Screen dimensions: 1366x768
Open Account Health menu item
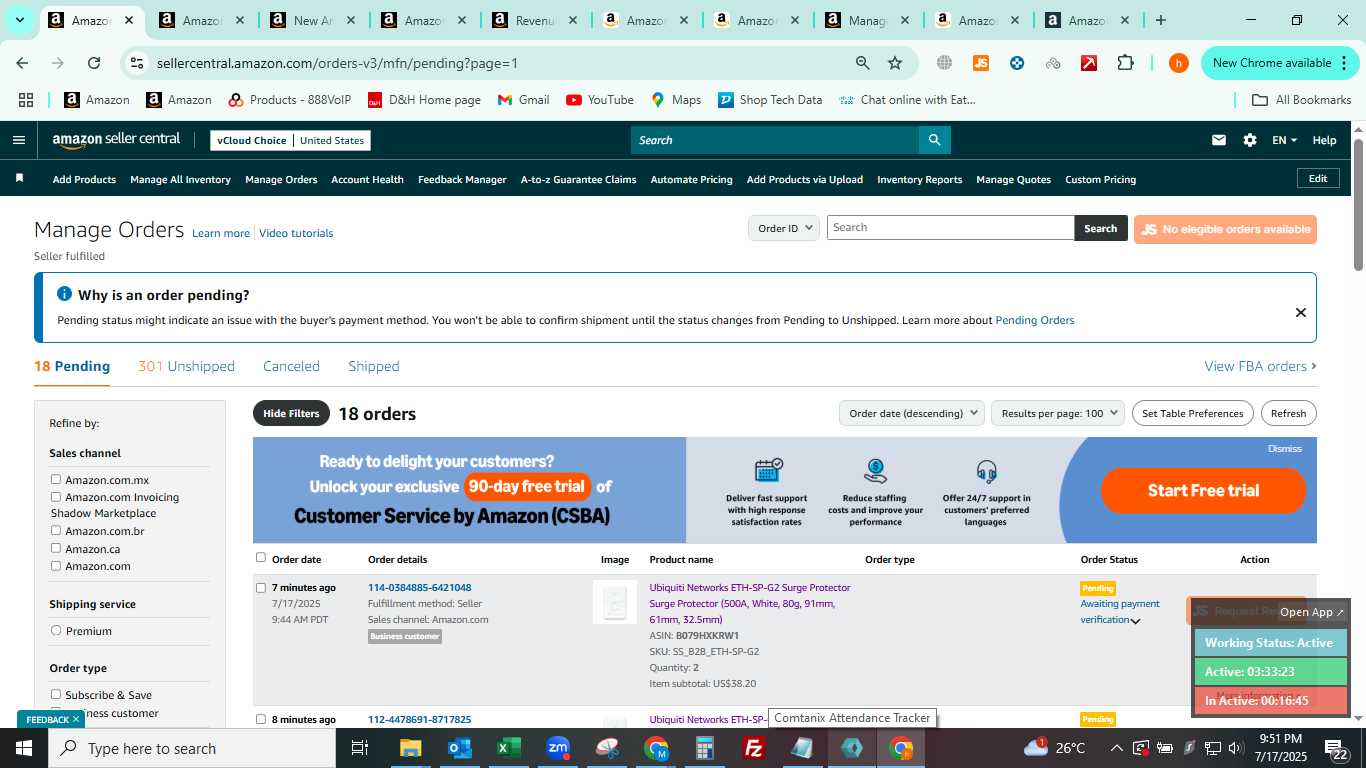(x=367, y=180)
